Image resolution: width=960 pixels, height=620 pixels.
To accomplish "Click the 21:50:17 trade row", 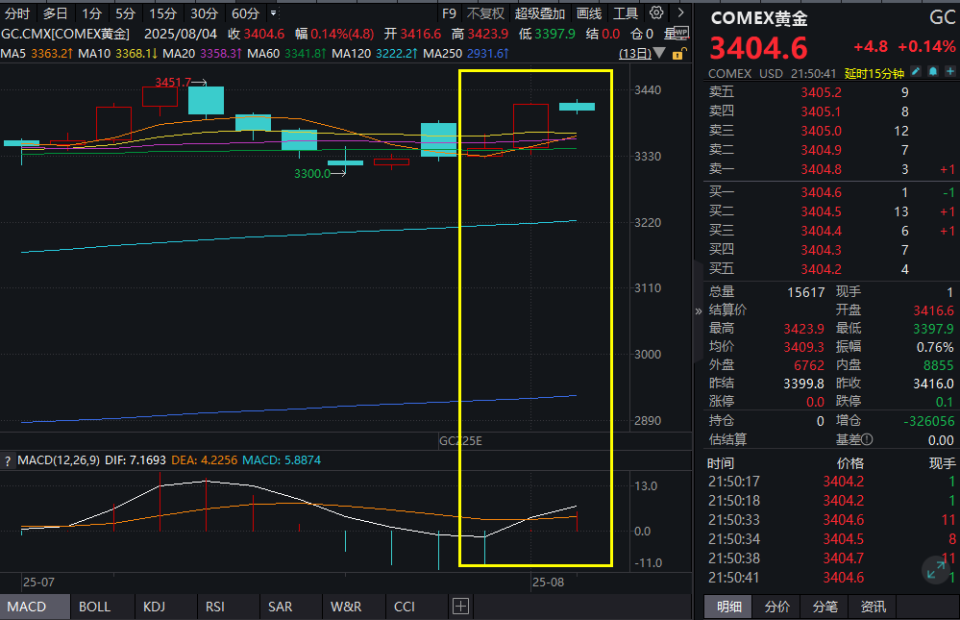I will click(831, 482).
